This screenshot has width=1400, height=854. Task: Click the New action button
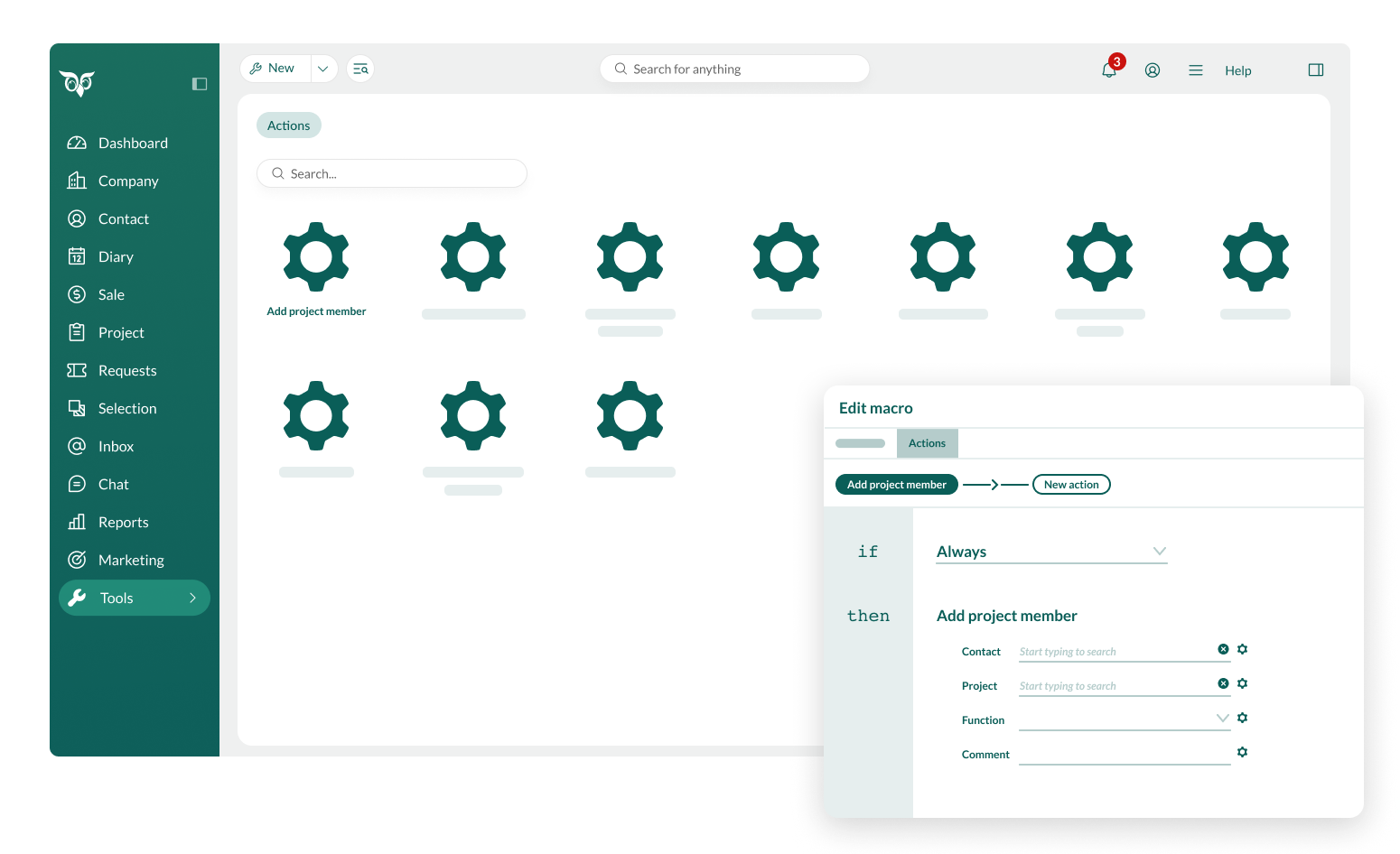point(1071,485)
